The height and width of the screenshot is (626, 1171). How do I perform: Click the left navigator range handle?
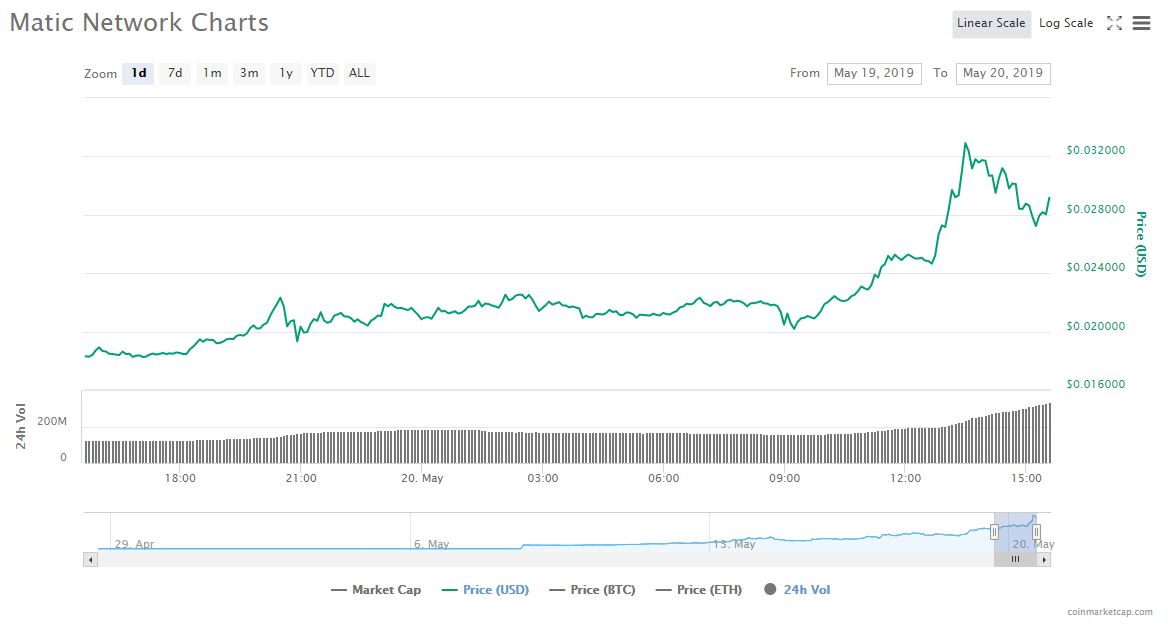pyautogui.click(x=994, y=532)
